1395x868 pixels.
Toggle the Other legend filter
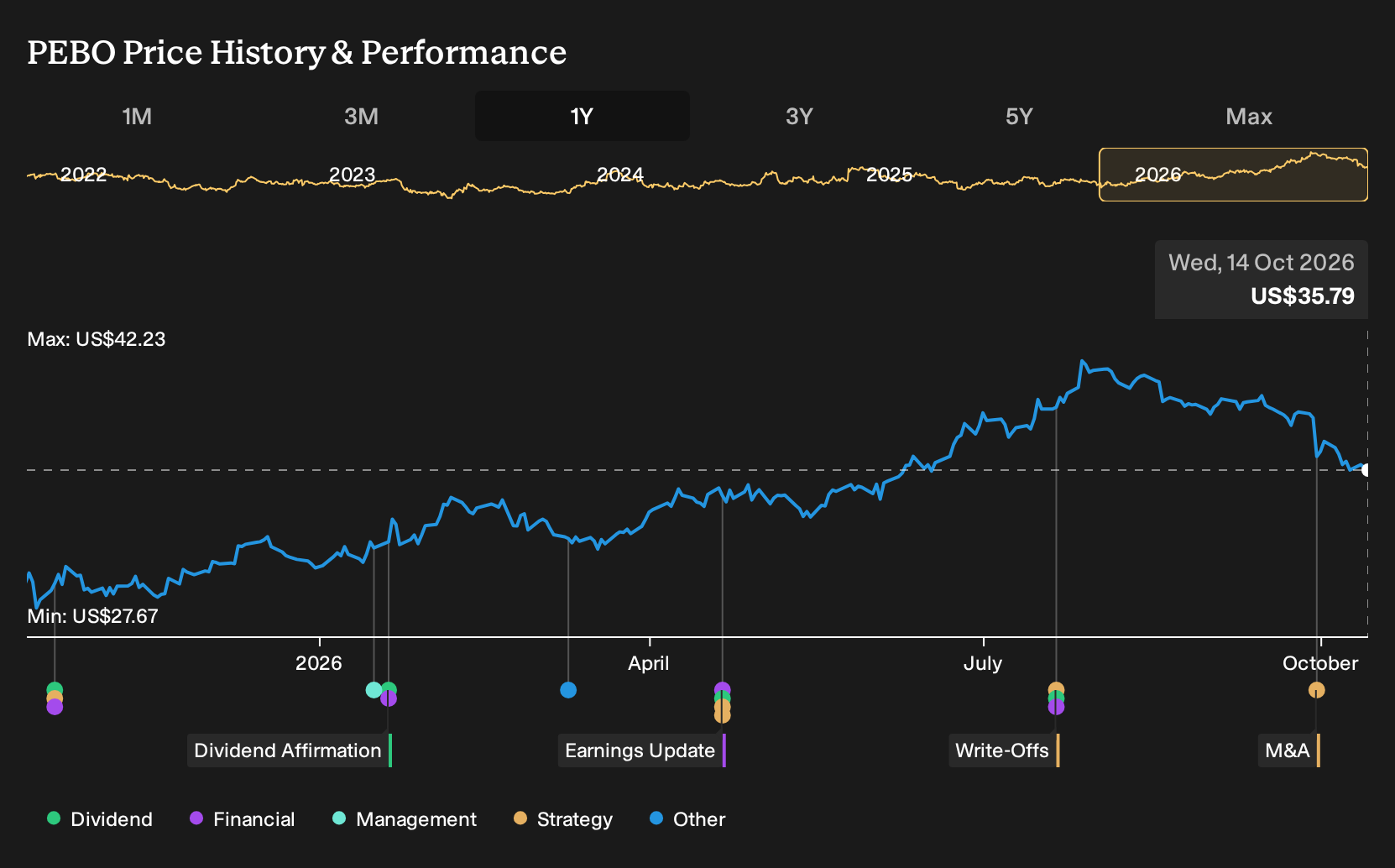pos(687,819)
